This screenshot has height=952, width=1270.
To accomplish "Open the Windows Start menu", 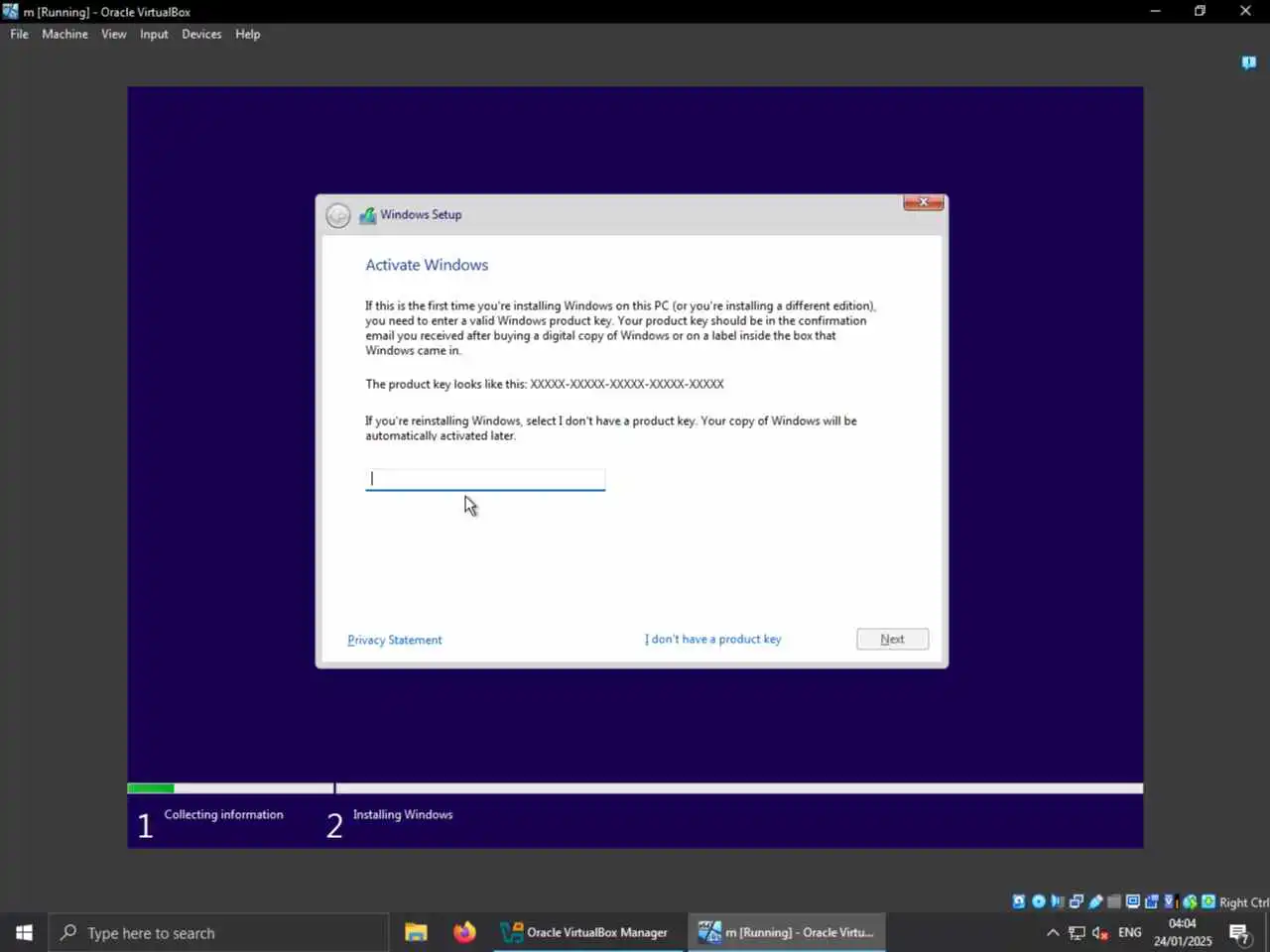I will click(x=24, y=932).
